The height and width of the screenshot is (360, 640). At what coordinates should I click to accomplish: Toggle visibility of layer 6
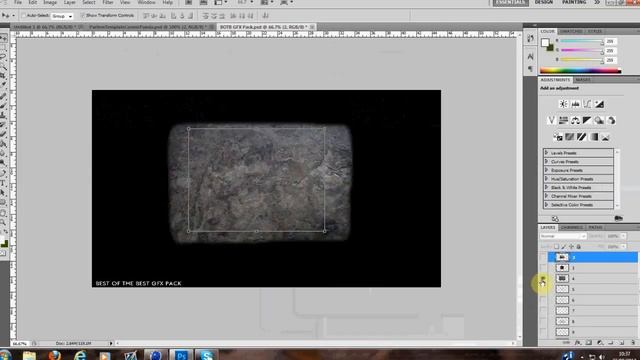click(543, 300)
